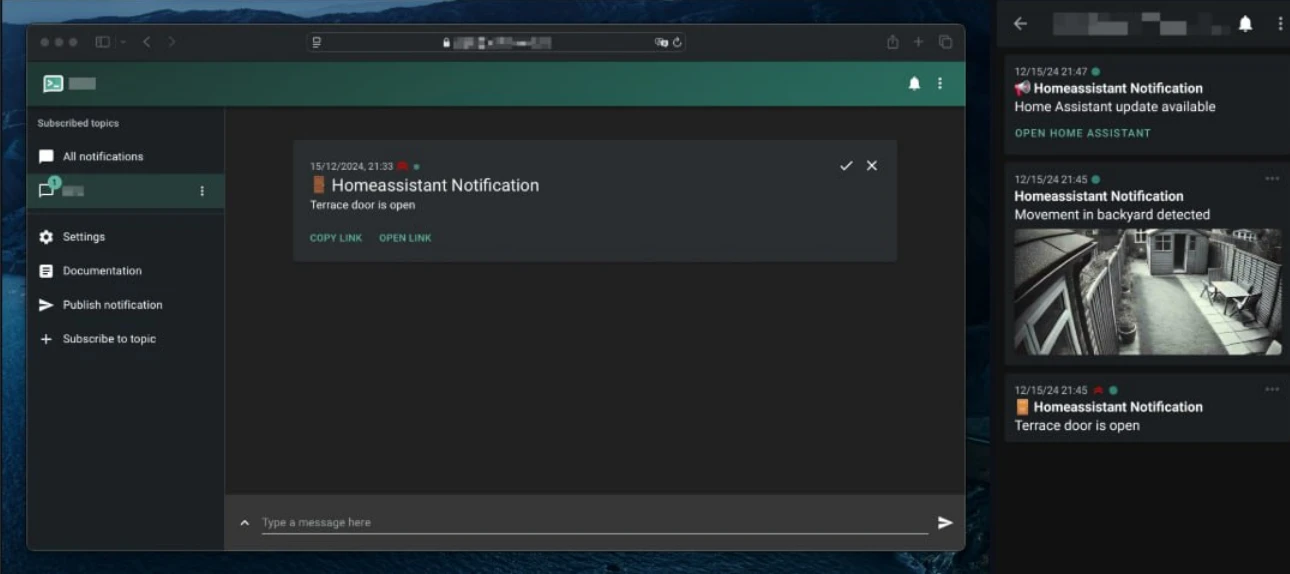1290x574 pixels.
Task: Open the backyard camera image thumbnail
Action: tap(1148, 292)
